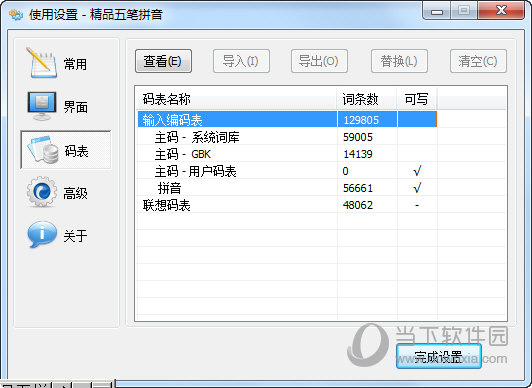Viewport: 532px width, 388px height.
Task: Switch to the 界面 tab label
Action: (75, 107)
